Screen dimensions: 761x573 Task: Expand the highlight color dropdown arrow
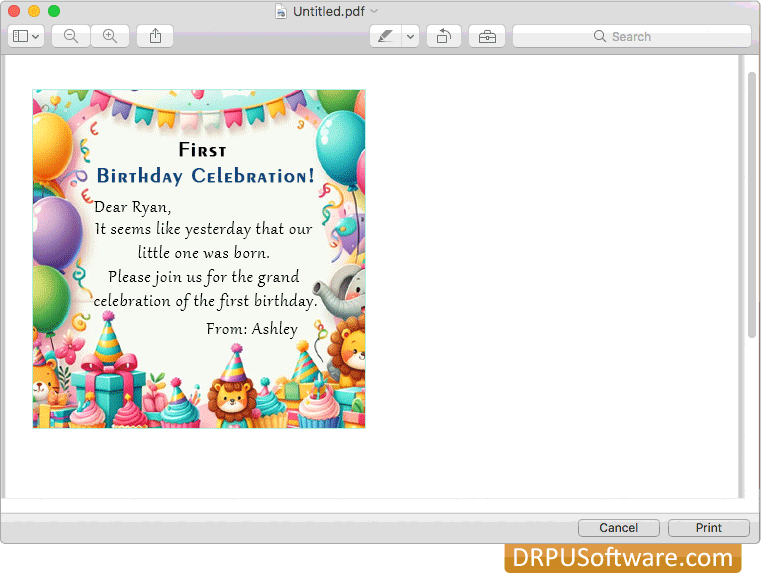[411, 36]
